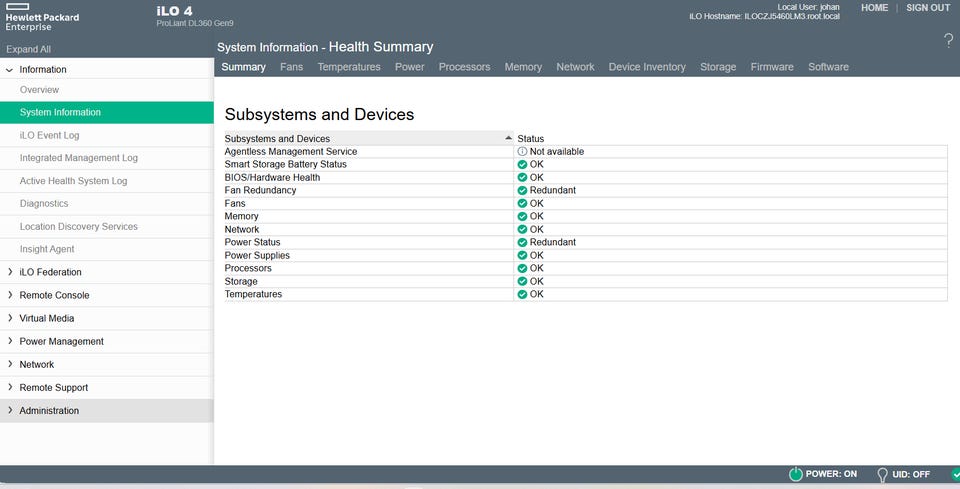The height and width of the screenshot is (489, 960).
Task: Open the Firmware tab
Action: [x=772, y=67]
